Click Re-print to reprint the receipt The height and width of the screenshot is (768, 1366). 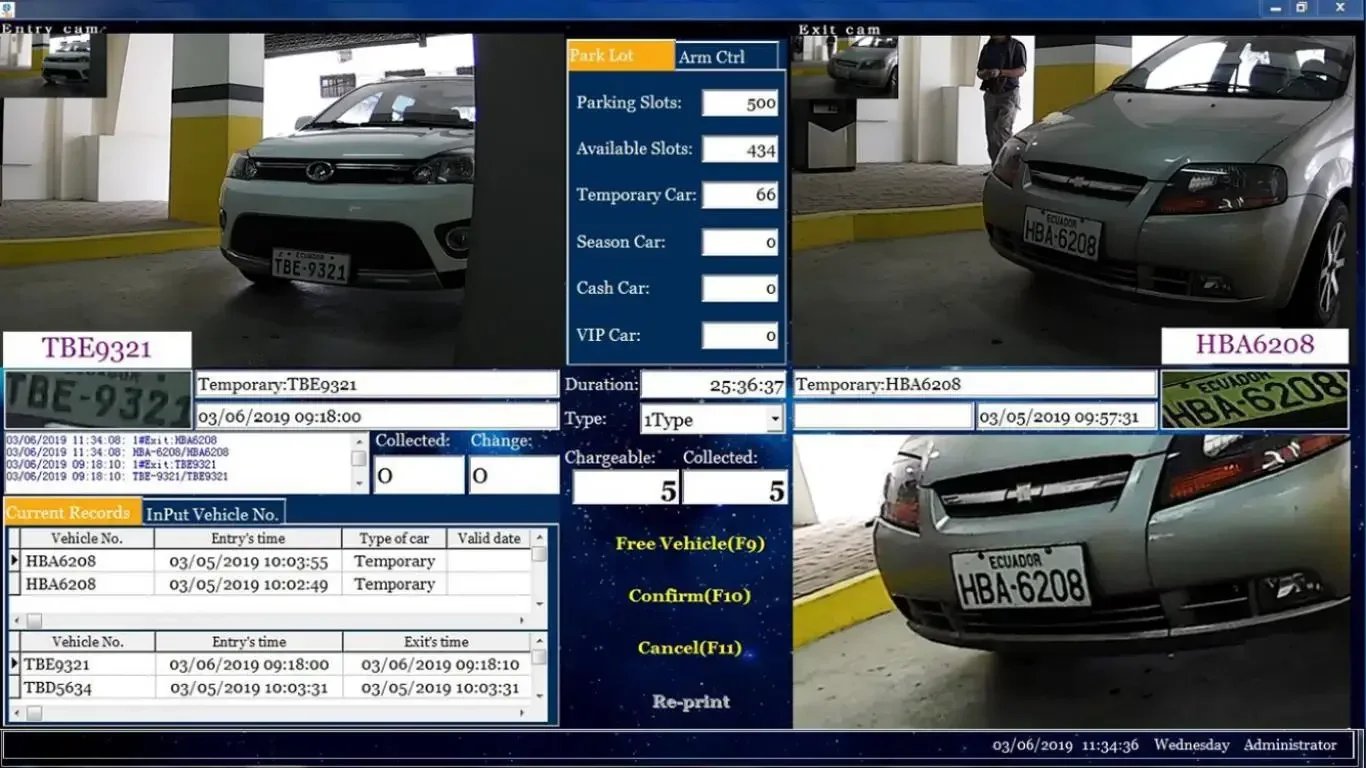point(690,702)
